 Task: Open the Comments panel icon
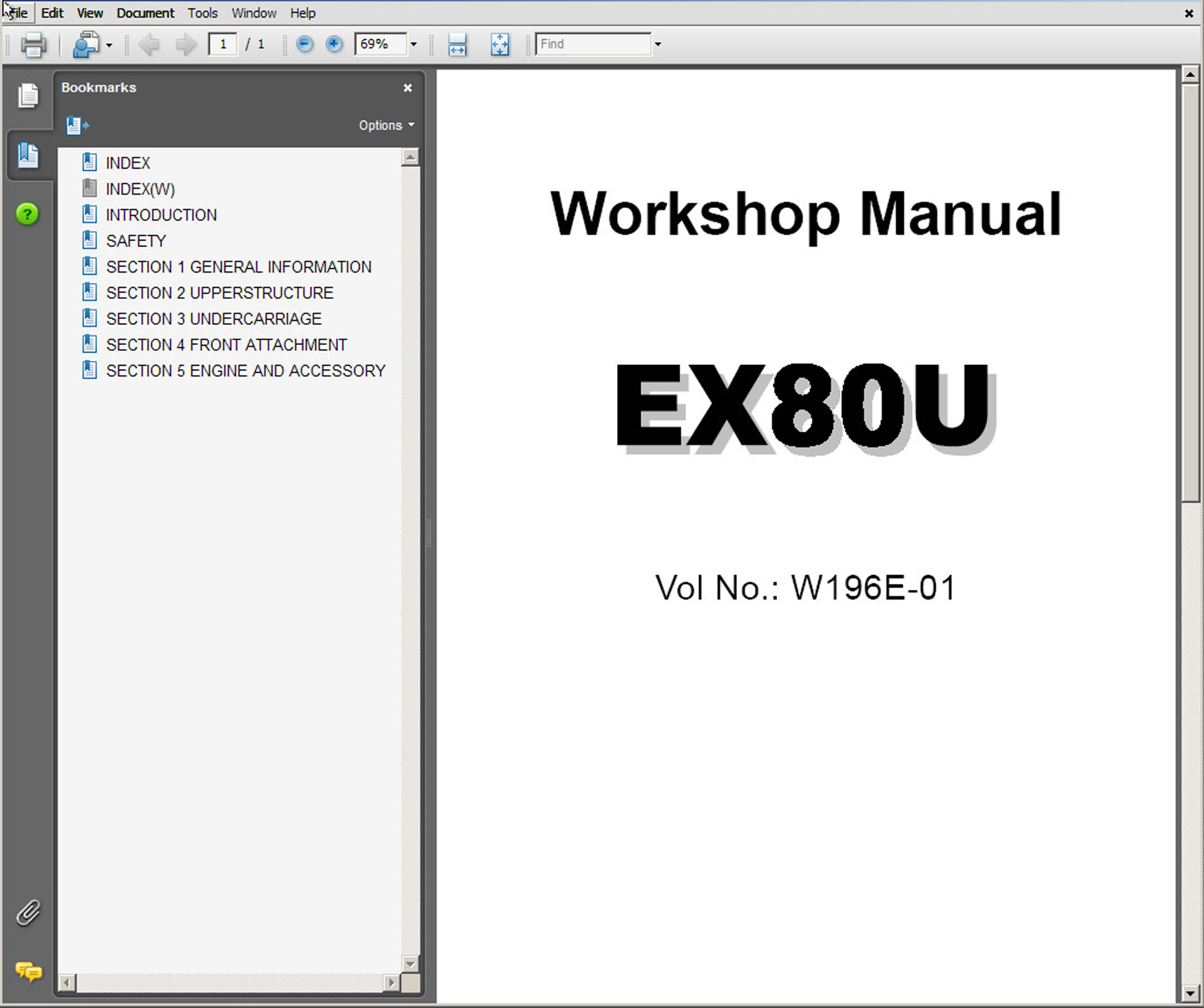click(28, 972)
